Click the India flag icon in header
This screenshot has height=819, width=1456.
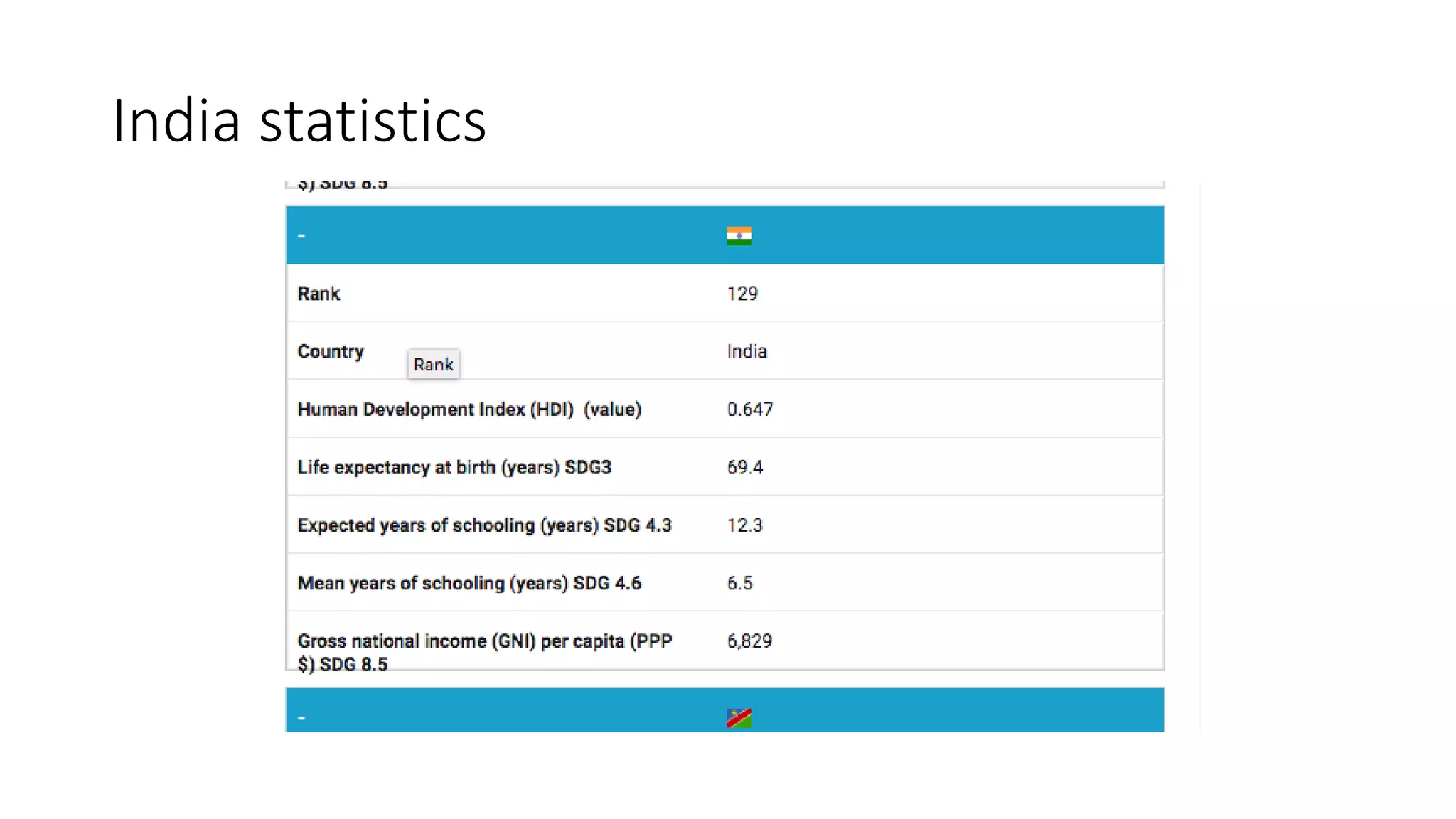(x=739, y=236)
